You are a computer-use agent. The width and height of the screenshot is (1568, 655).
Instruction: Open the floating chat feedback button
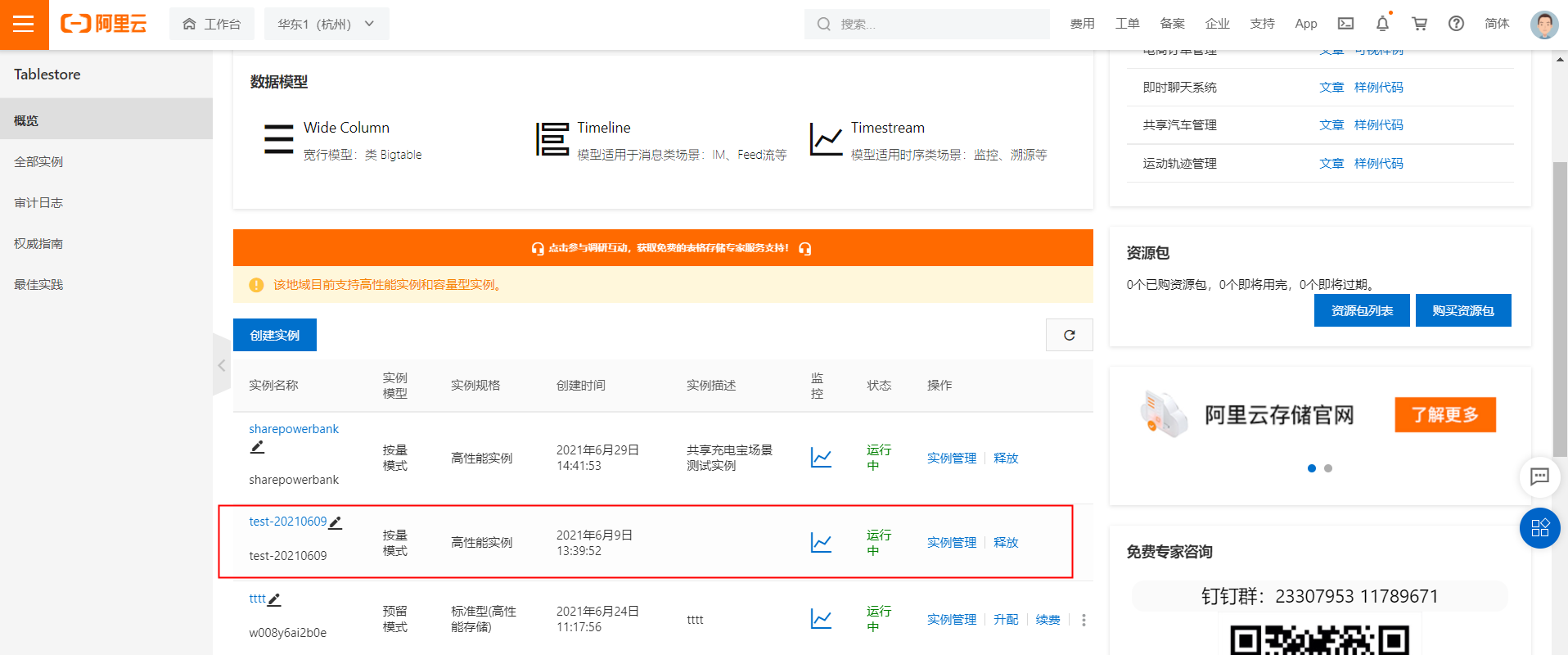click(1539, 477)
